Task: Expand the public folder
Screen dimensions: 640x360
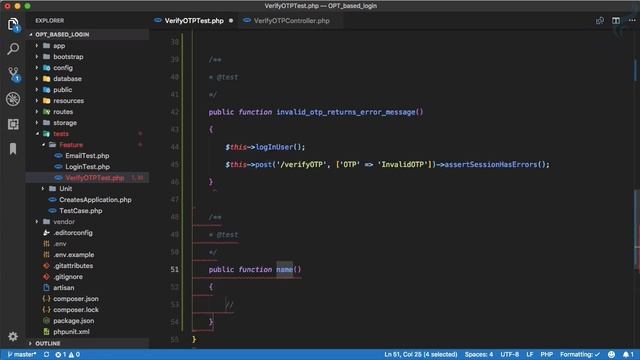Action: [62, 90]
